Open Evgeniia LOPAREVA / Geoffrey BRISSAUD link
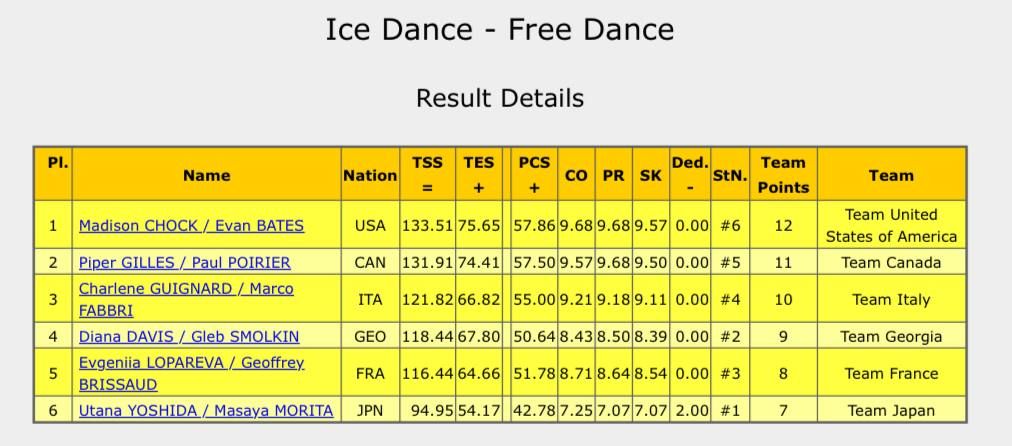 click(x=191, y=363)
